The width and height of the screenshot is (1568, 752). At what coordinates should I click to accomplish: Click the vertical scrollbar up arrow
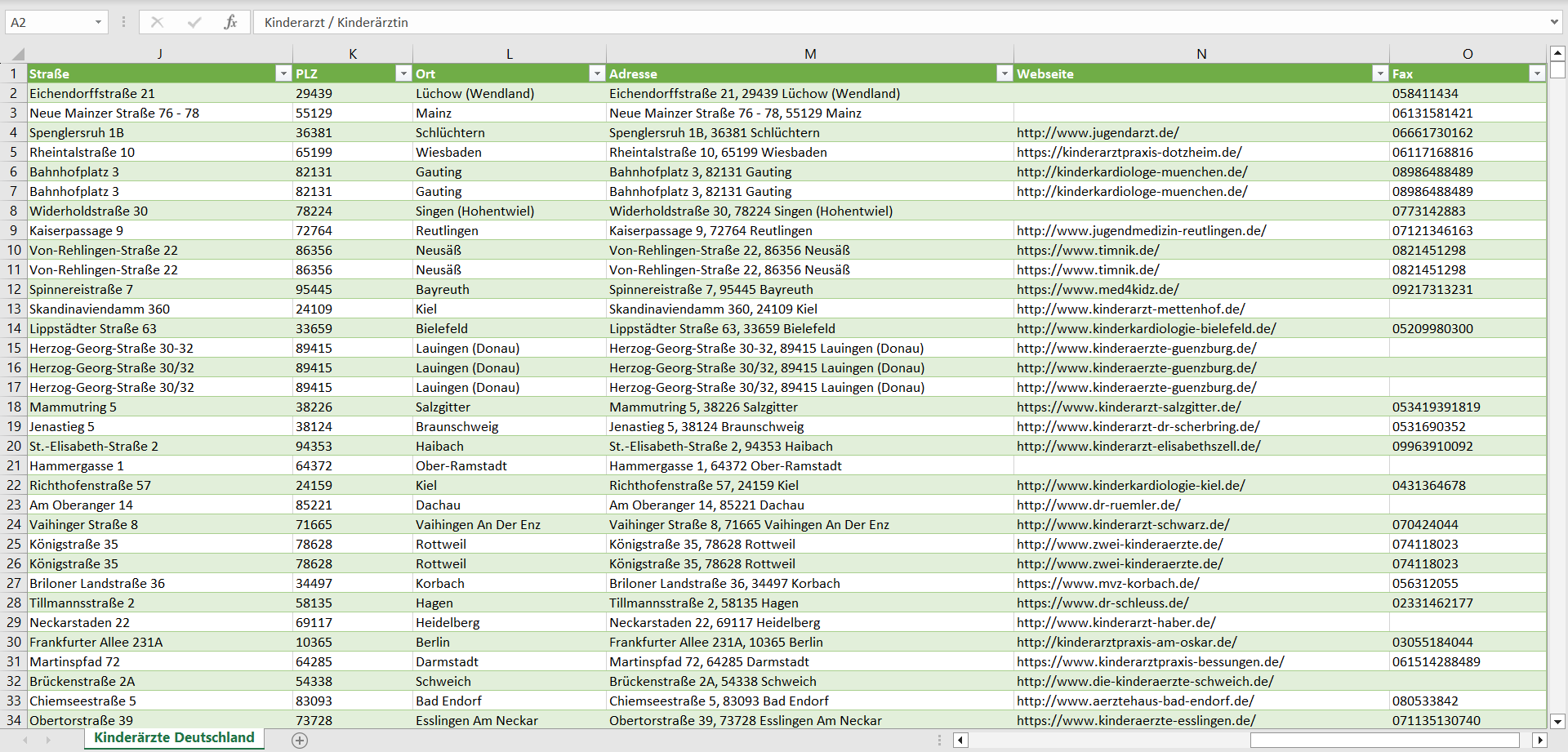(x=1557, y=53)
